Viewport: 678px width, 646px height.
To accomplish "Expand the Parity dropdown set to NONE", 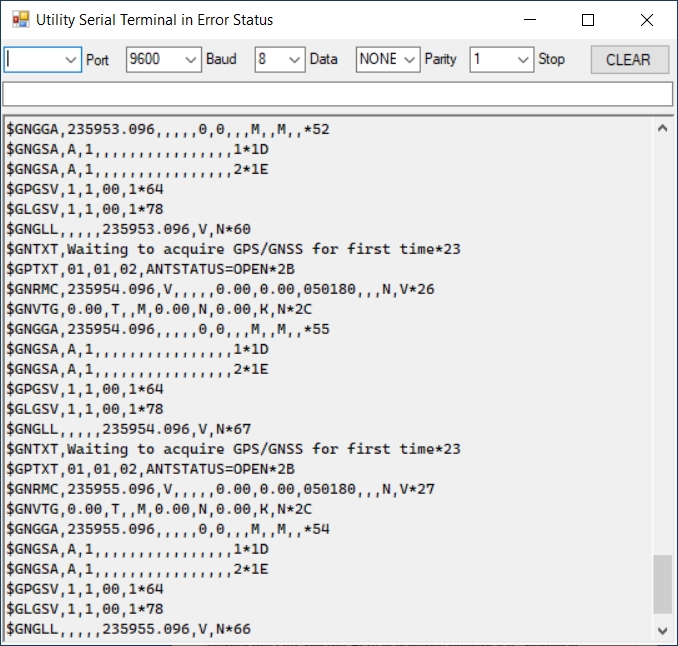I will 410,60.
